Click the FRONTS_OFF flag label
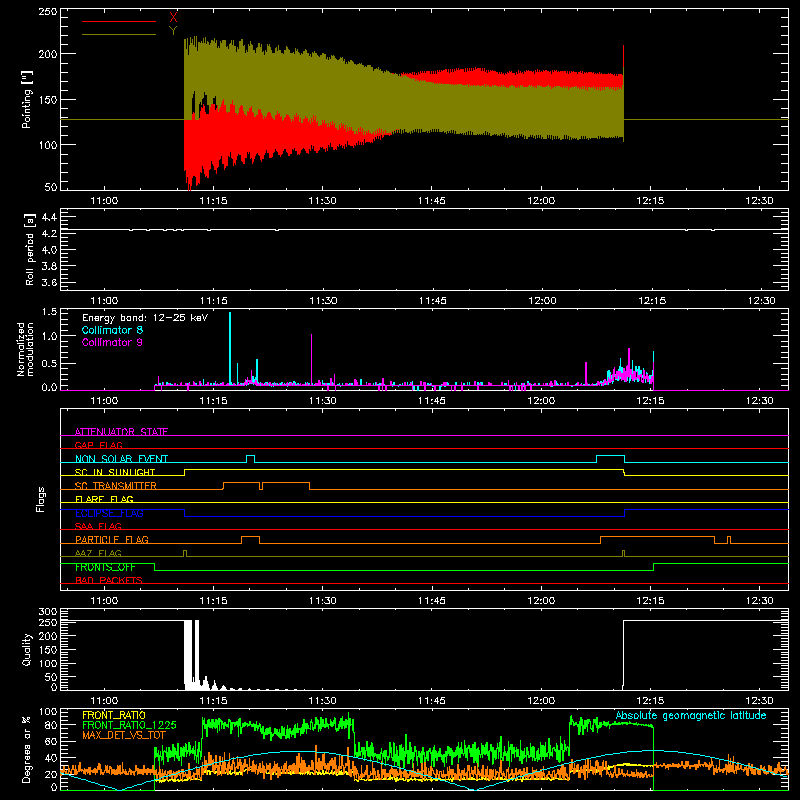This screenshot has height=800, width=800. tap(105, 567)
